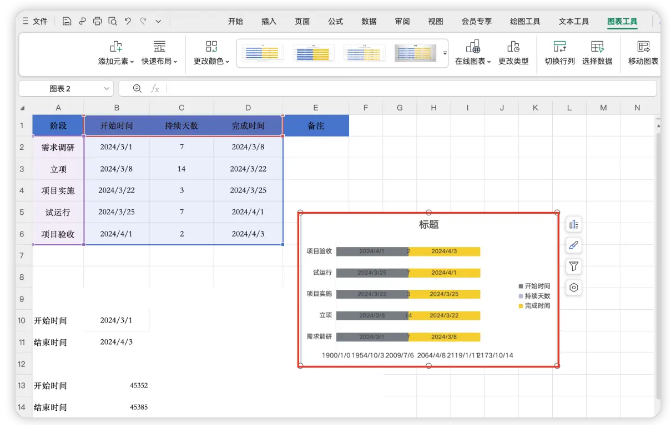Open the 绘图工具 tab
This screenshot has height=425, width=670.
tap(525, 21)
